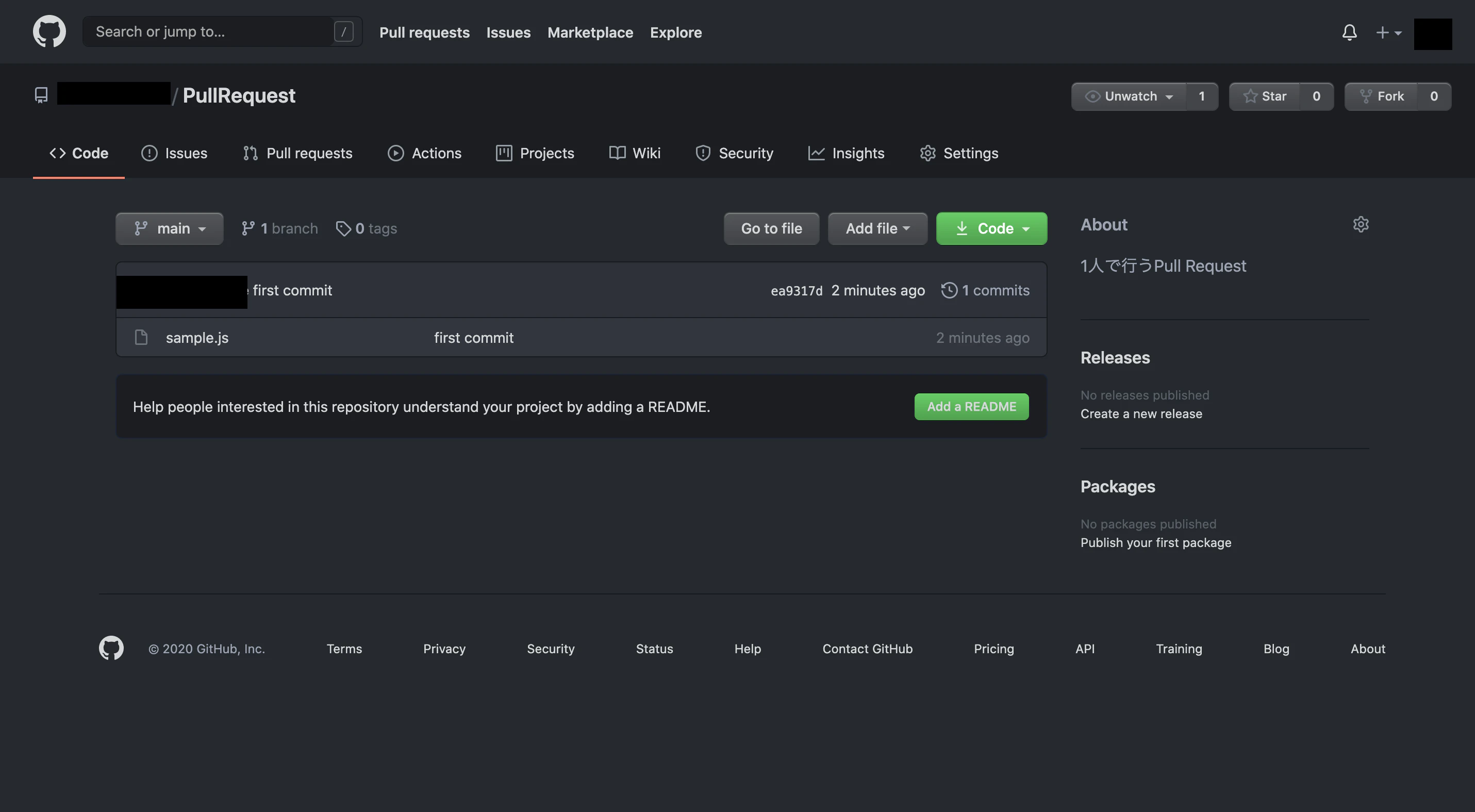This screenshot has height=812, width=1475.
Task: Open the plus create-new menu
Action: click(x=1388, y=32)
